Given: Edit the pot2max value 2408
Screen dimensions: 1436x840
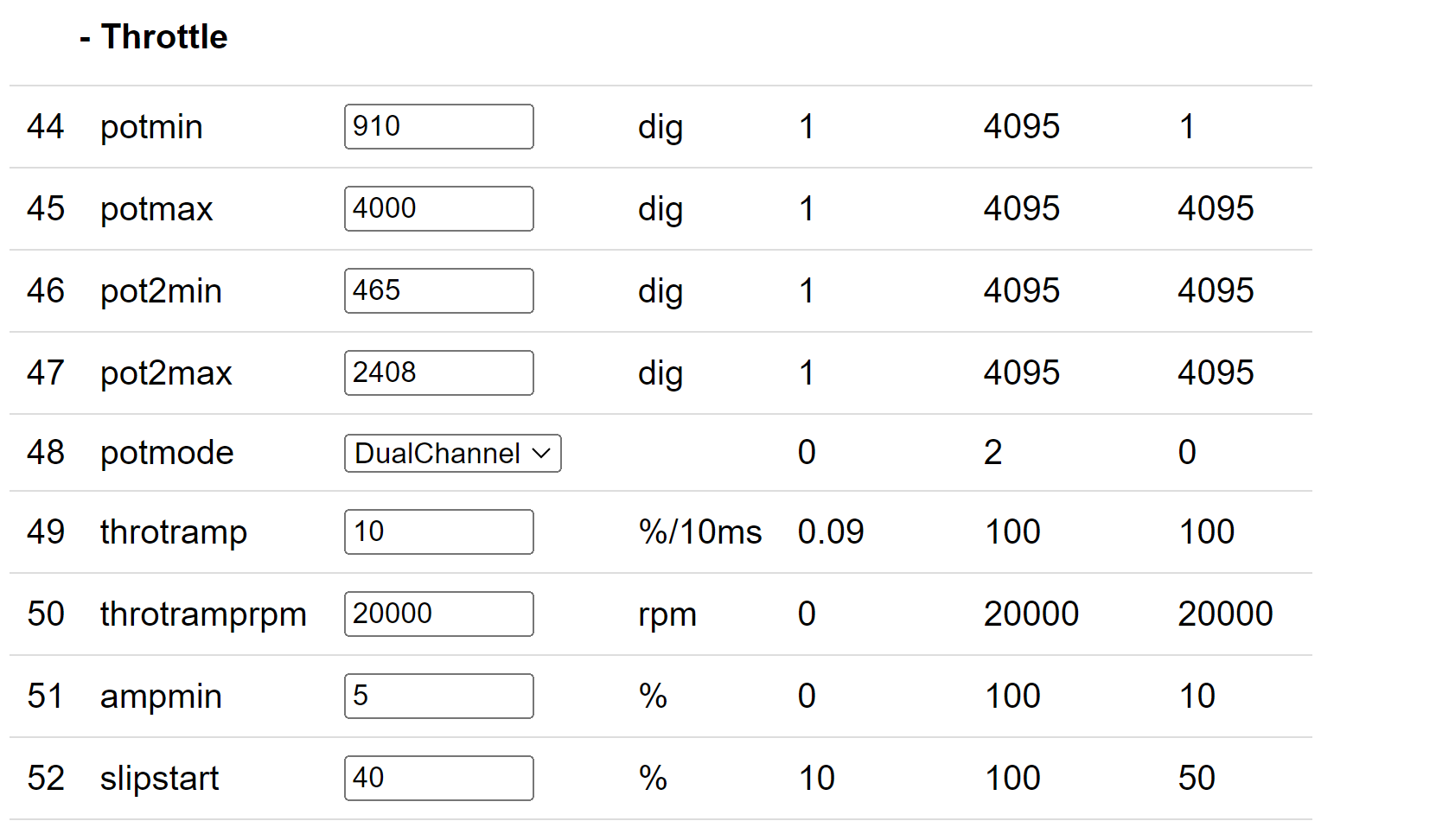Looking at the screenshot, I should pos(439,373).
